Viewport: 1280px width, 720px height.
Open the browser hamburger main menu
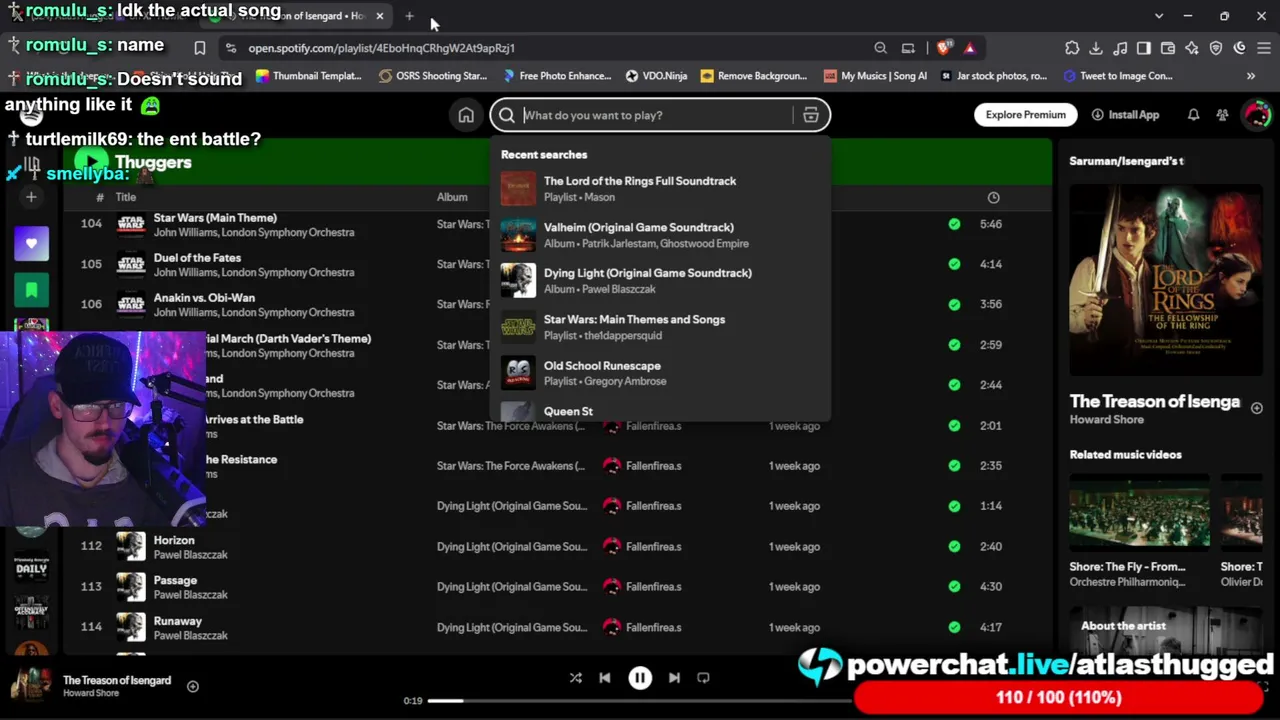point(1264,48)
